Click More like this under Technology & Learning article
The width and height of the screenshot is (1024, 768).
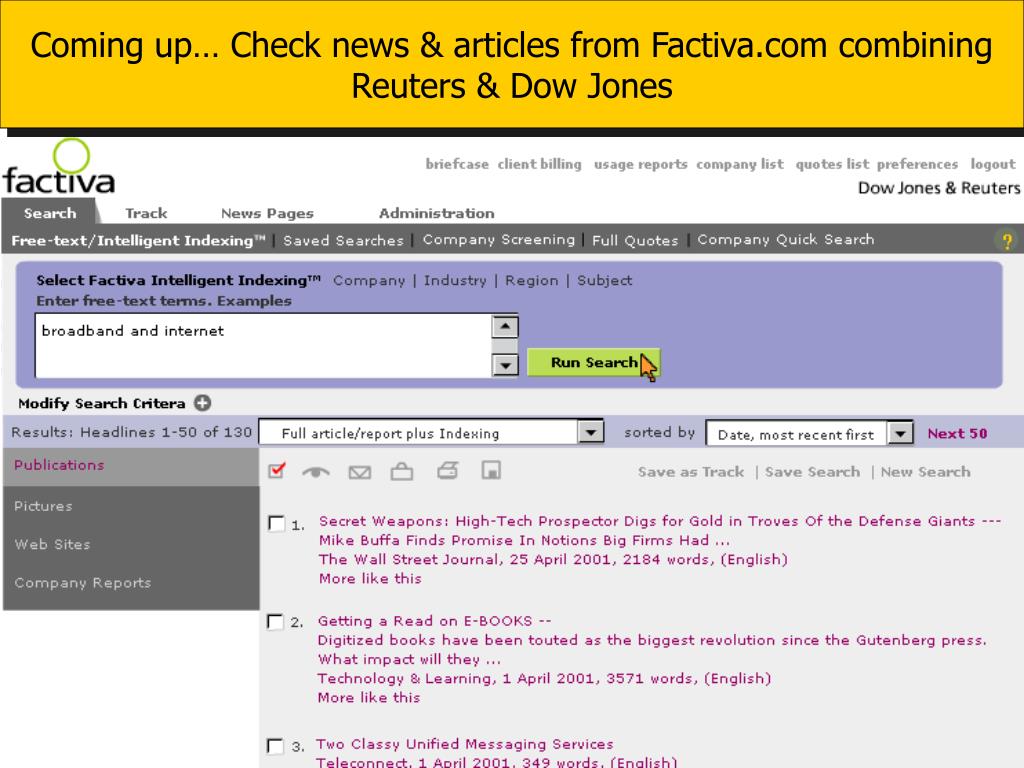[368, 698]
